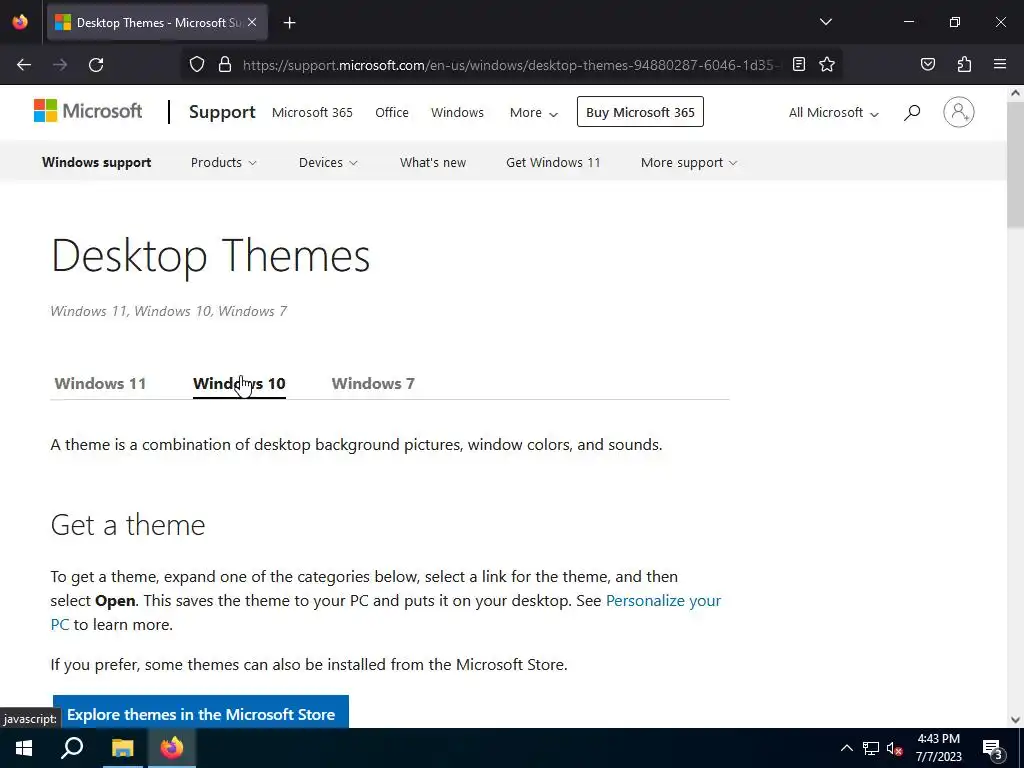Expand the Products dropdown
Viewport: 1024px width, 768px height.
tap(223, 163)
